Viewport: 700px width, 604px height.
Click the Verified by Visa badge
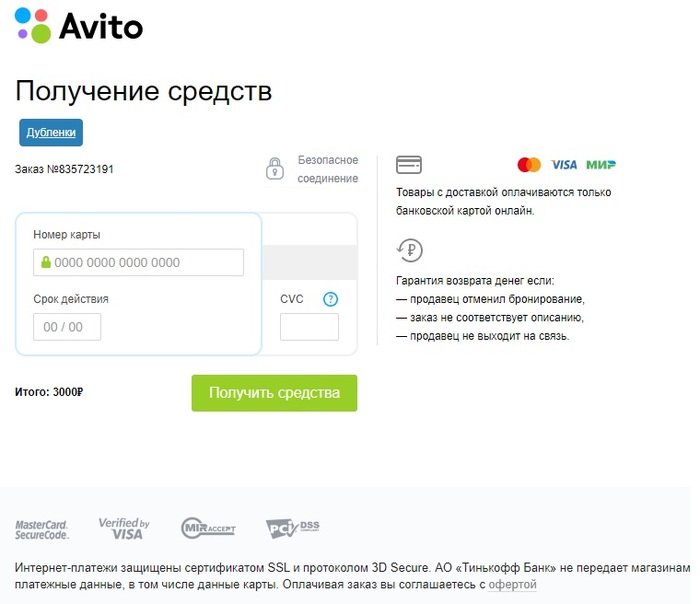click(124, 528)
